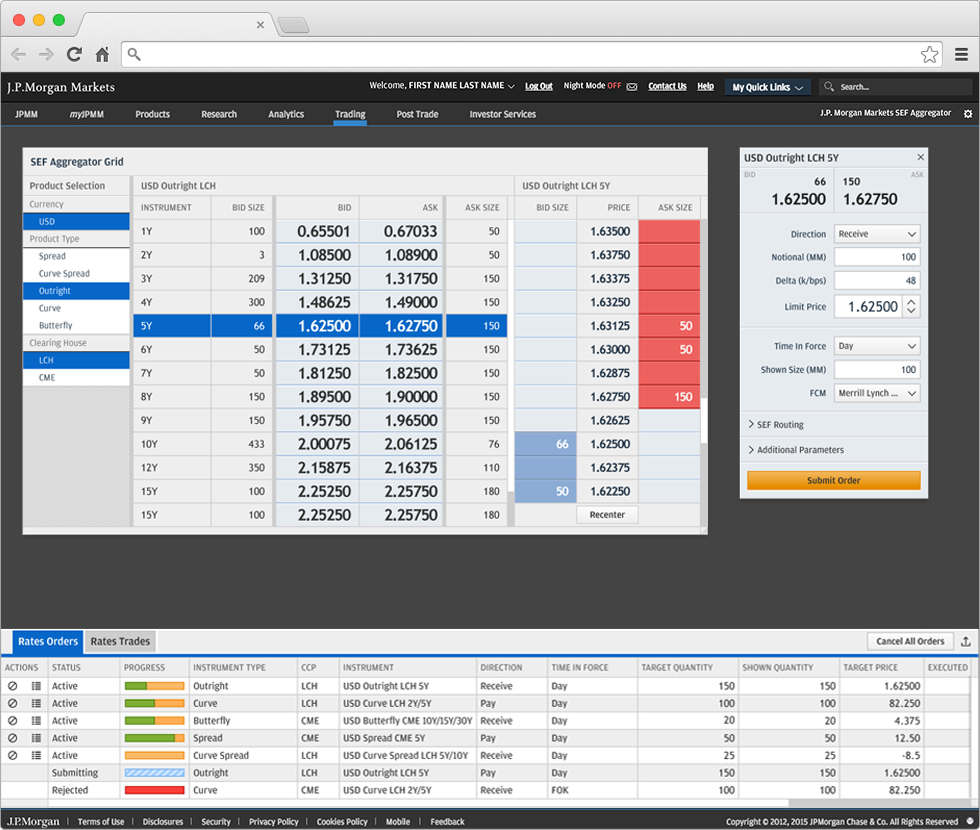Select Outright product type
The height and width of the screenshot is (830, 980).
tap(76, 291)
